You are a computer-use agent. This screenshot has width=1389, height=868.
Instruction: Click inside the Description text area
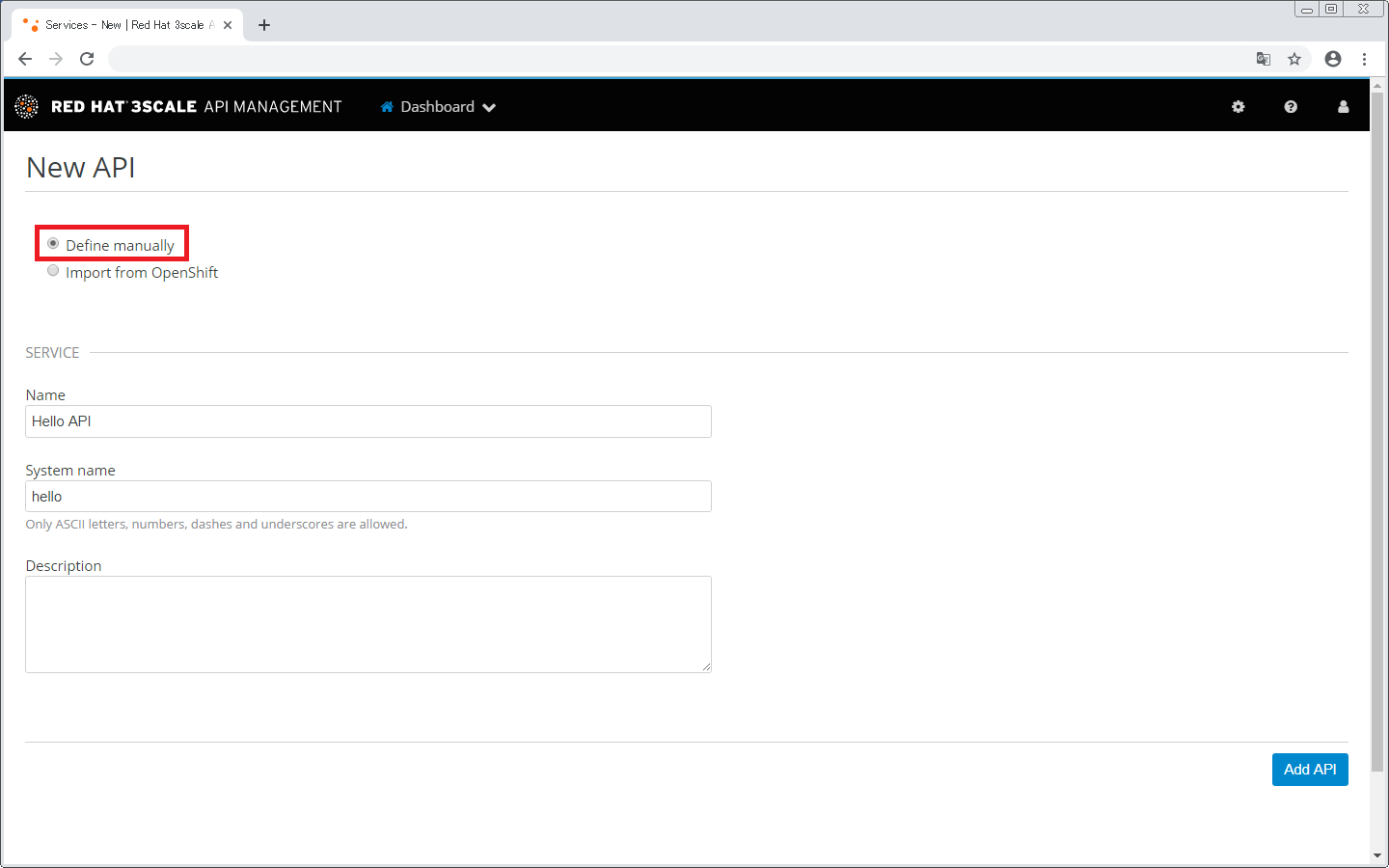[x=368, y=624]
